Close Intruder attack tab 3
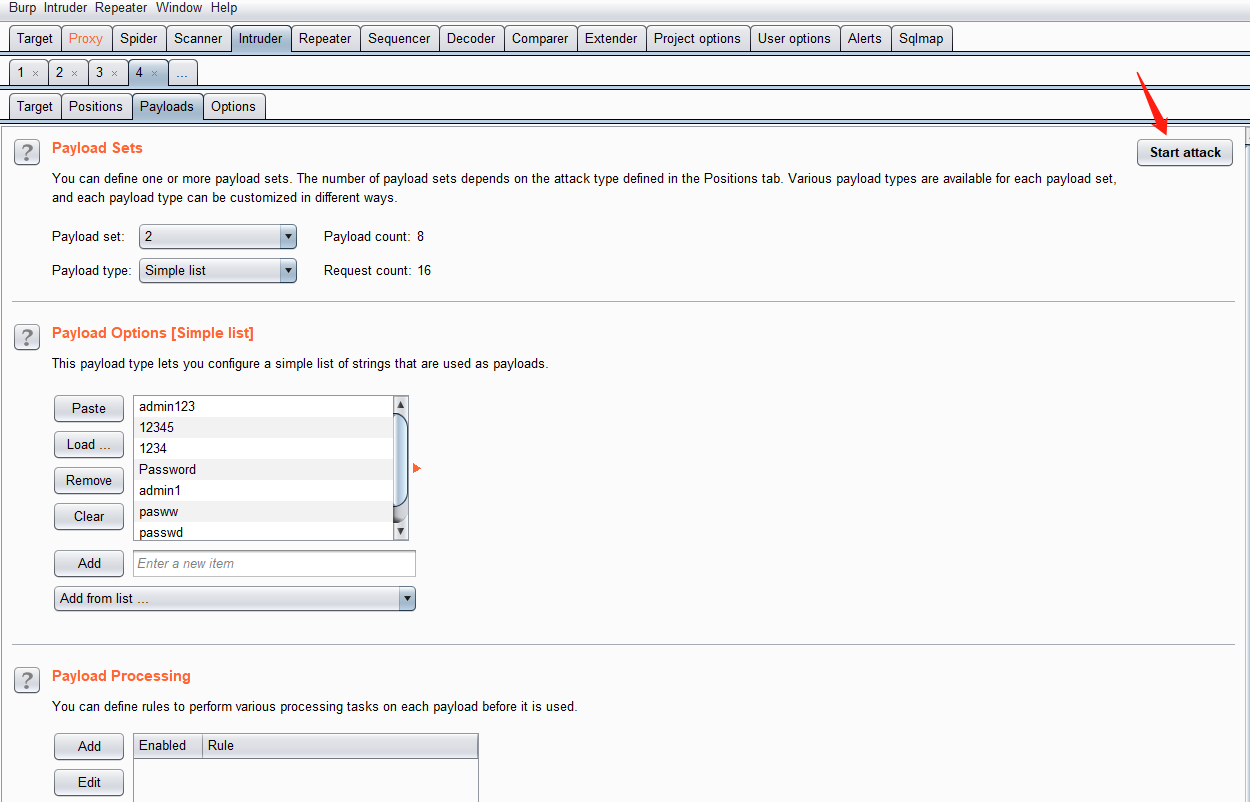 114,73
